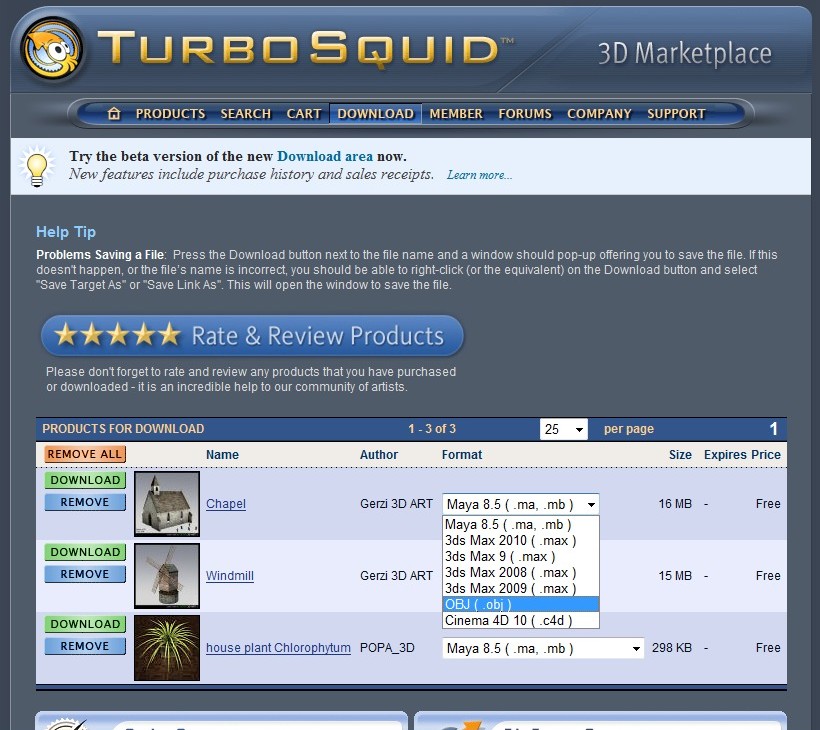Open the 25 per page dropdown
The height and width of the screenshot is (730, 820).
(x=564, y=429)
